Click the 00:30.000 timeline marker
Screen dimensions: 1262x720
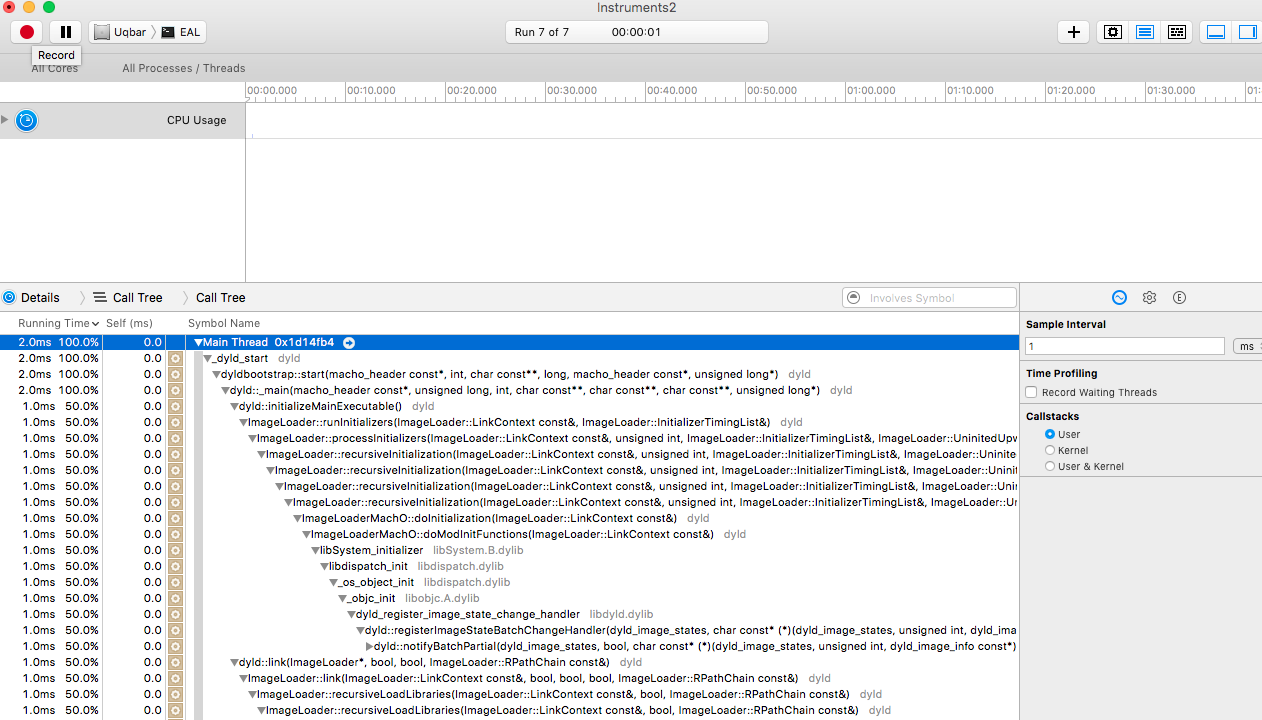click(572, 90)
